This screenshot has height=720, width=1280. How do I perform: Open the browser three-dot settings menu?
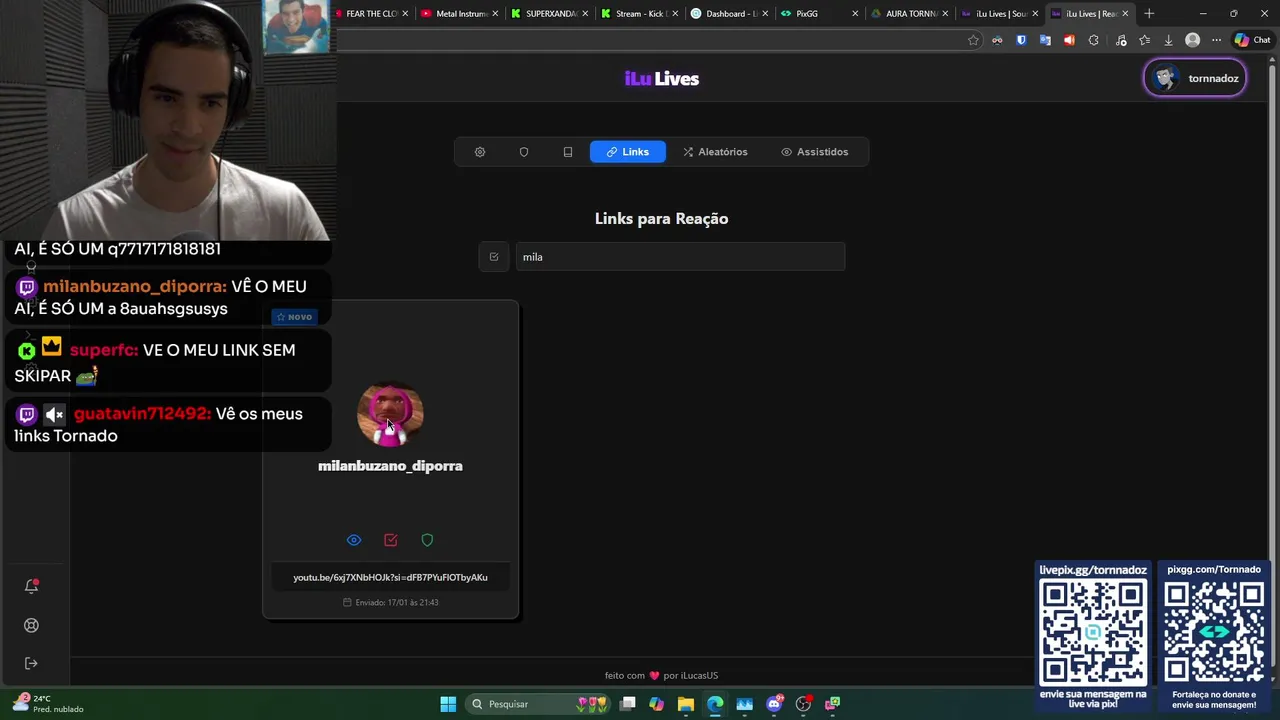[x=1216, y=40]
